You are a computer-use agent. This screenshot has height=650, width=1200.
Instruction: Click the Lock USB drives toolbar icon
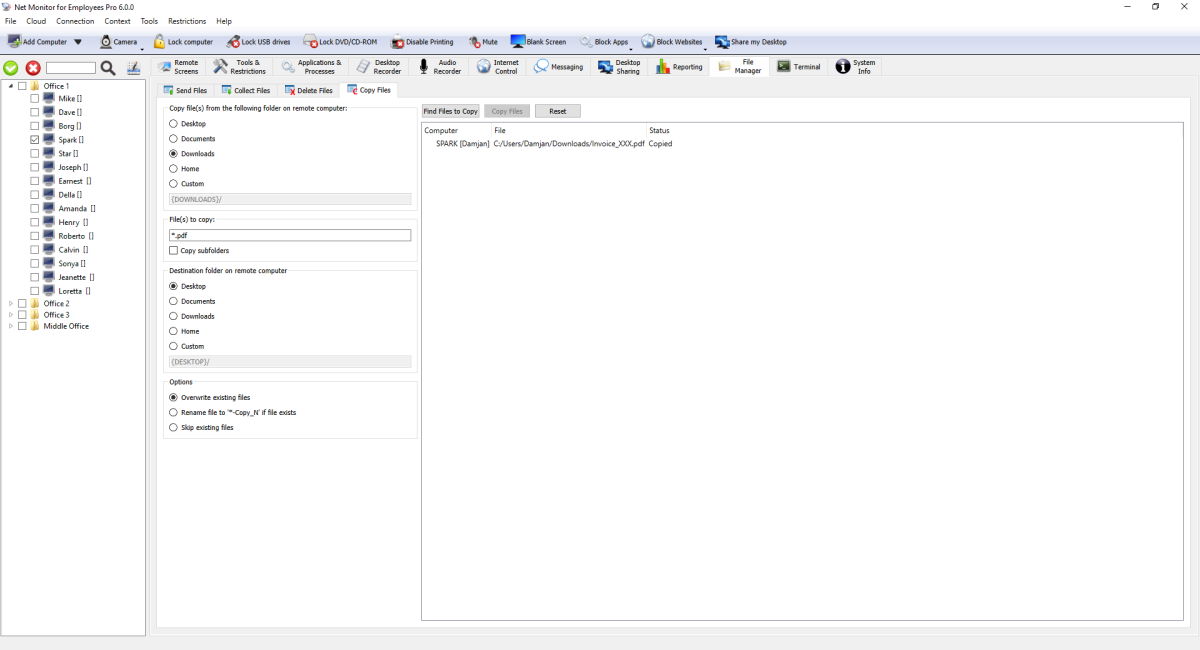pos(234,42)
